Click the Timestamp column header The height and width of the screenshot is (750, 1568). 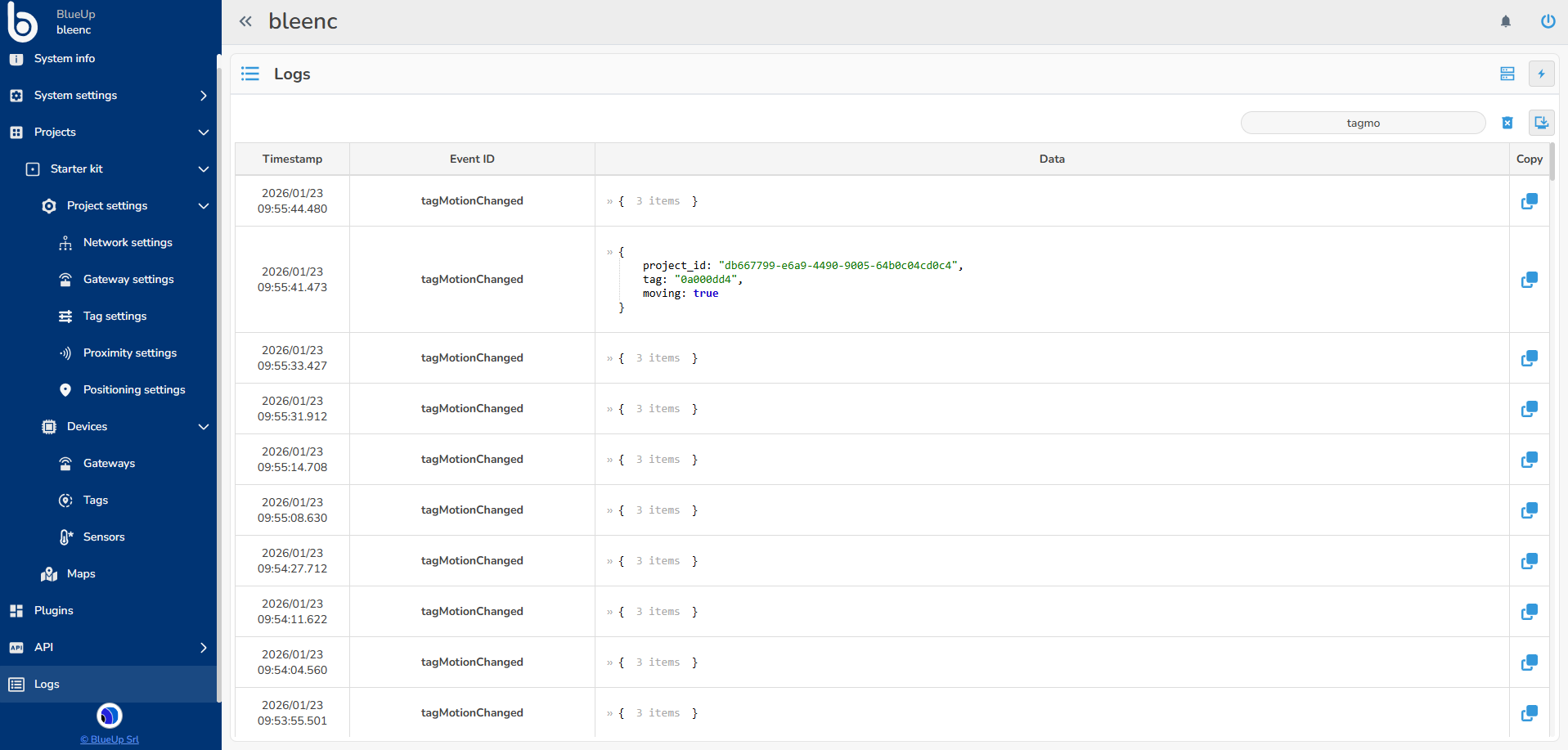click(292, 159)
